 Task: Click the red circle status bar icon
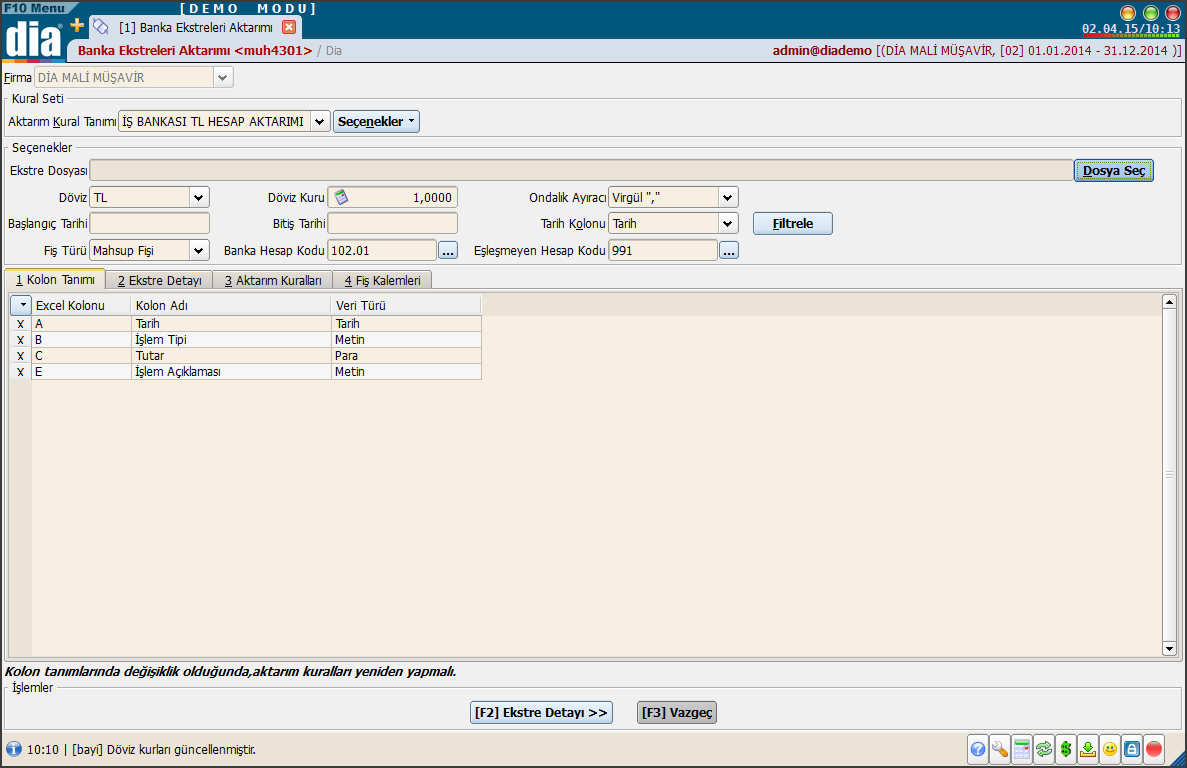tap(1154, 749)
